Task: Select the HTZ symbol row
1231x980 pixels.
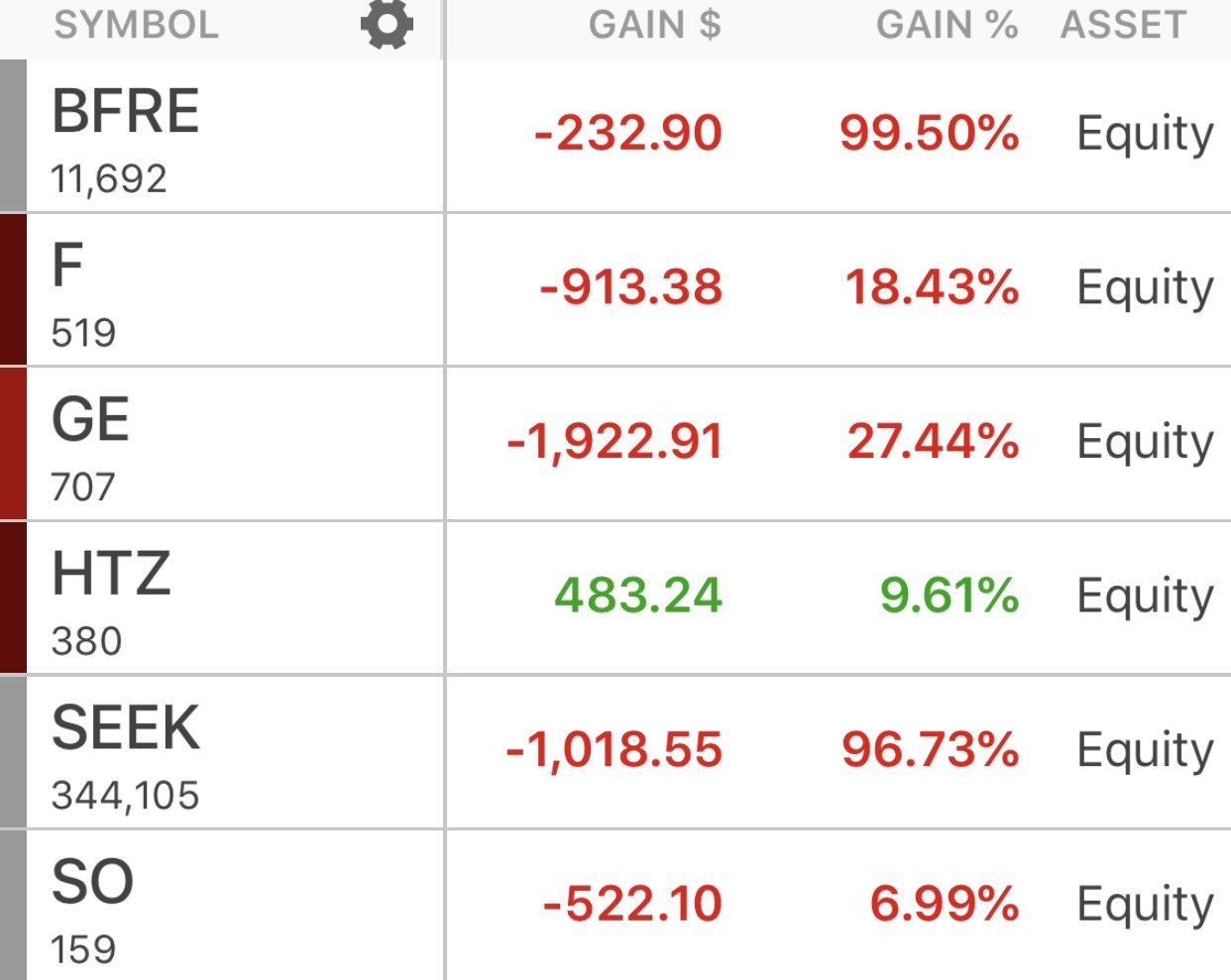Action: pos(615,599)
